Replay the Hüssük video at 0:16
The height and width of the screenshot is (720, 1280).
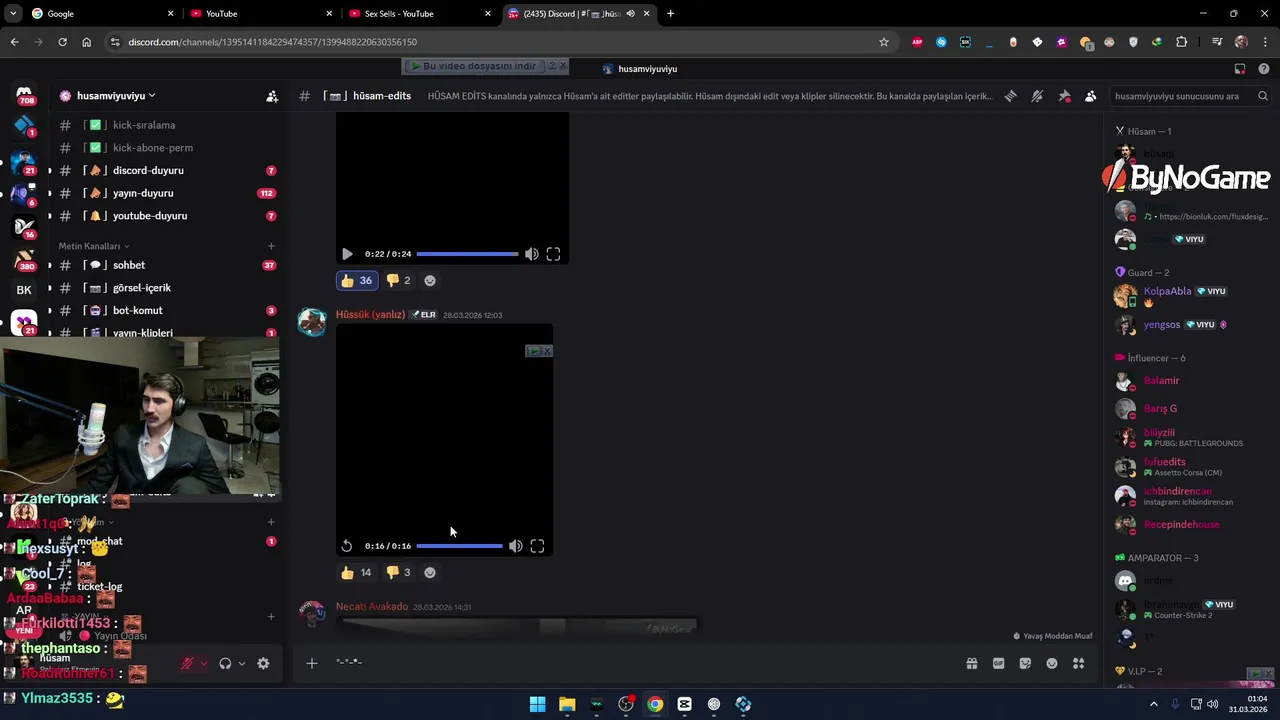click(346, 546)
